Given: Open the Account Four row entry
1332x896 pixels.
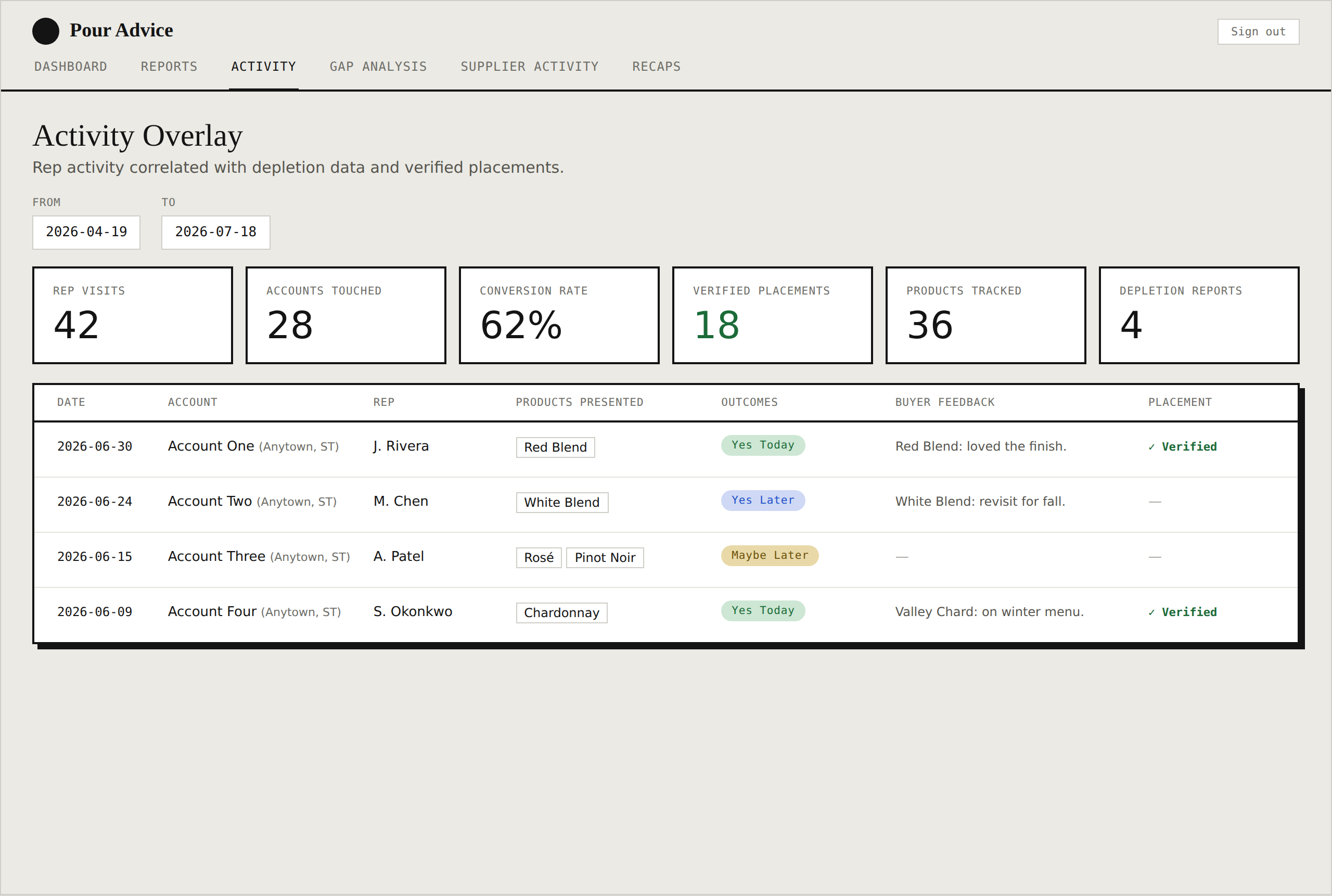Looking at the screenshot, I should 254,612.
